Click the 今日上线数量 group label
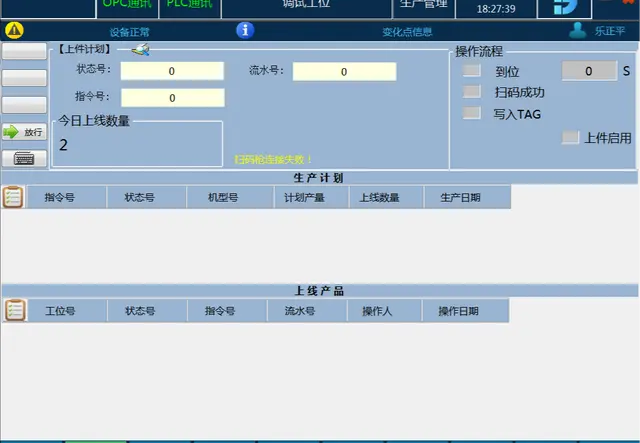Image resolution: width=640 pixels, height=443 pixels. point(94,121)
